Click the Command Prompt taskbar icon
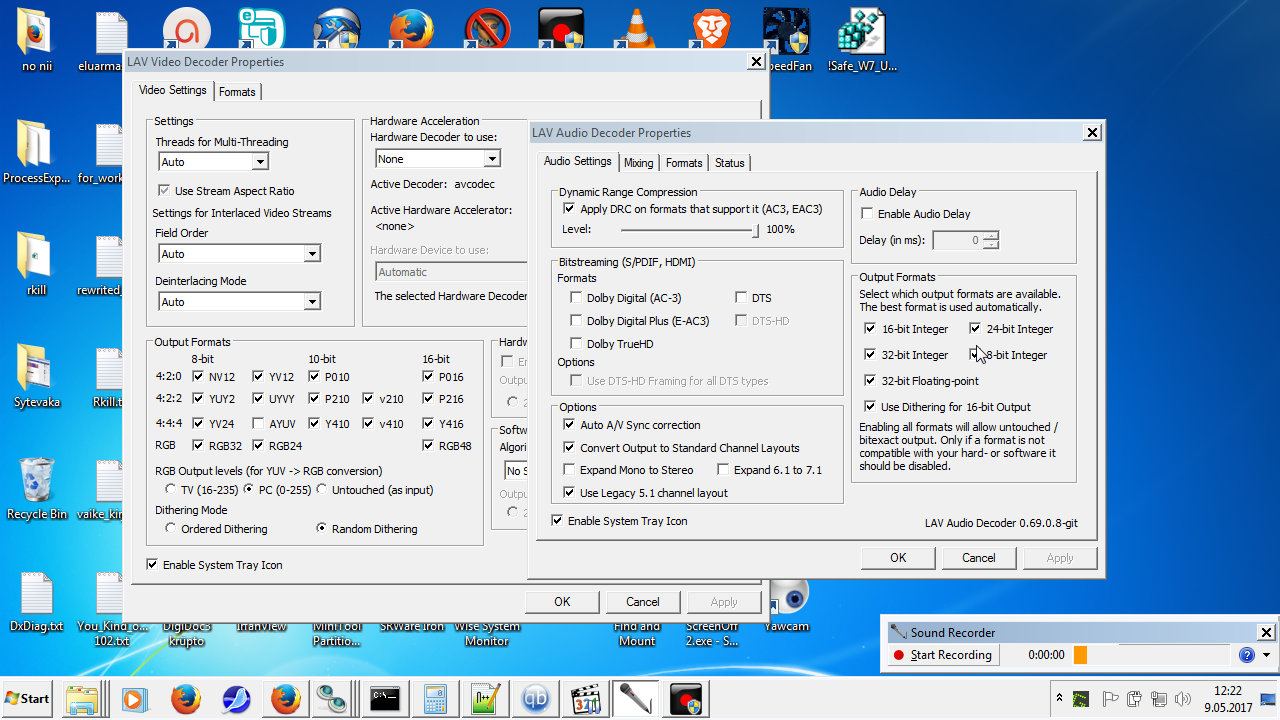Viewport: 1280px width, 720px height. (385, 698)
